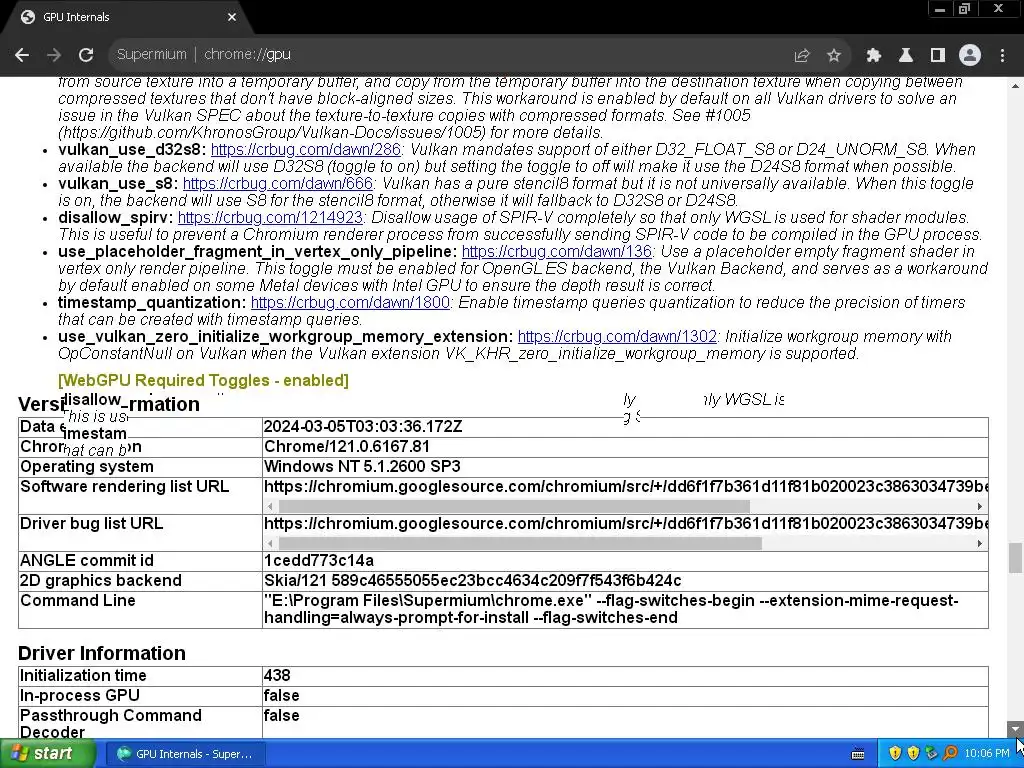Click the 10:06 PM taskbar clock
Image resolution: width=1024 pixels, height=768 pixels.
(987, 754)
